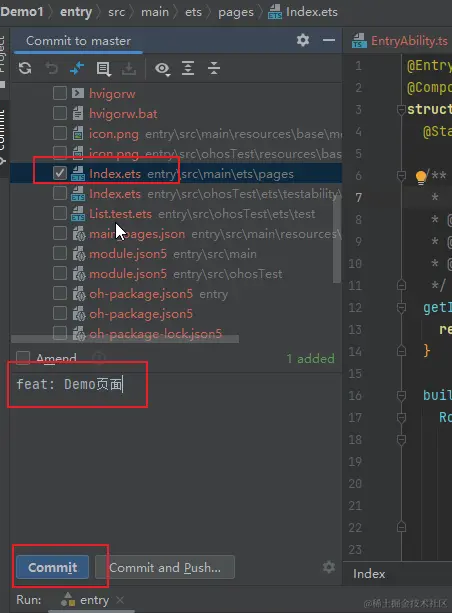Select the Commit to master tab
Viewport: 452px width, 613px height.
coord(78,41)
